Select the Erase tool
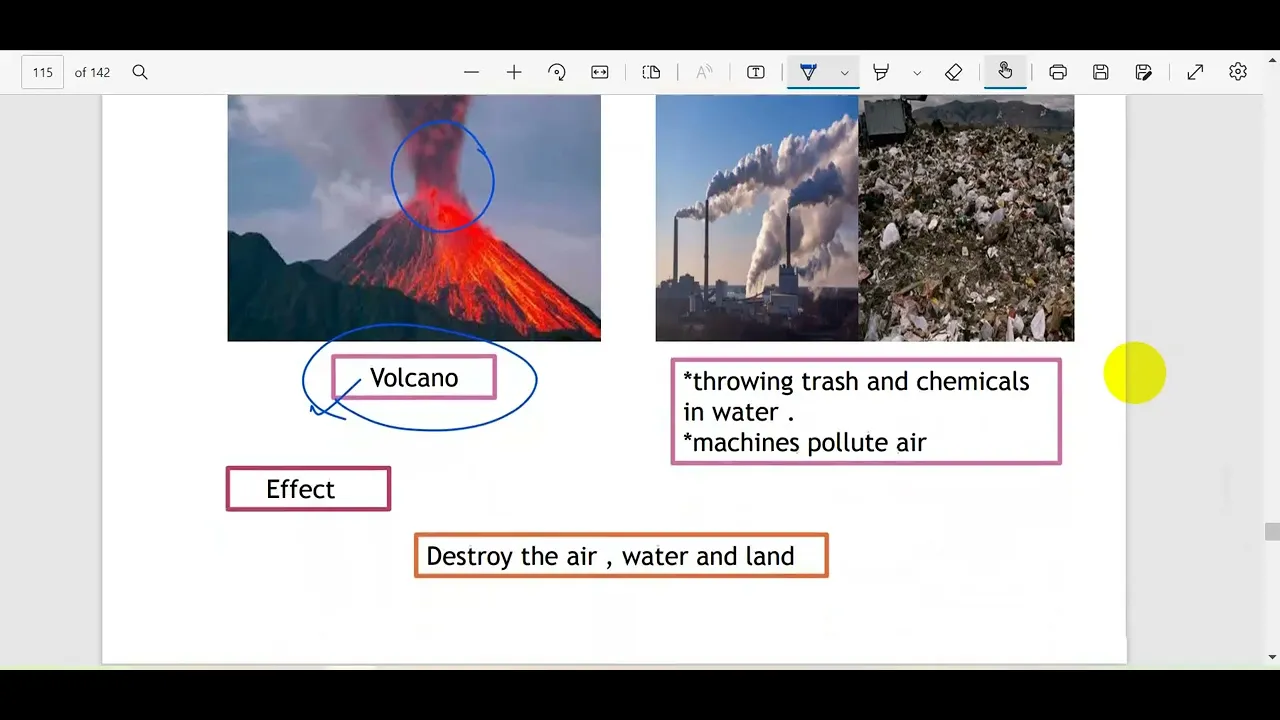This screenshot has width=1280, height=720. pyautogui.click(x=953, y=72)
